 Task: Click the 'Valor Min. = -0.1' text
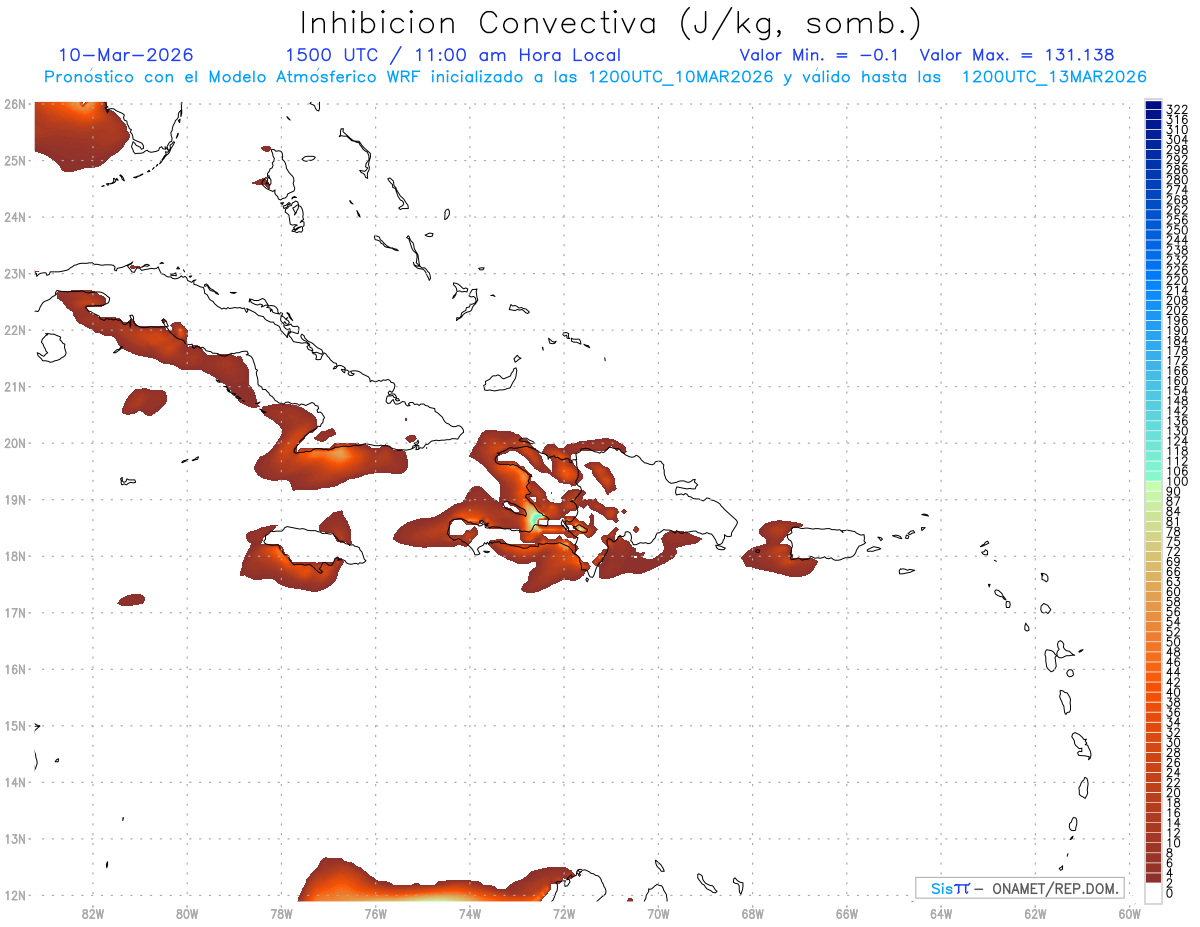[x=819, y=55]
